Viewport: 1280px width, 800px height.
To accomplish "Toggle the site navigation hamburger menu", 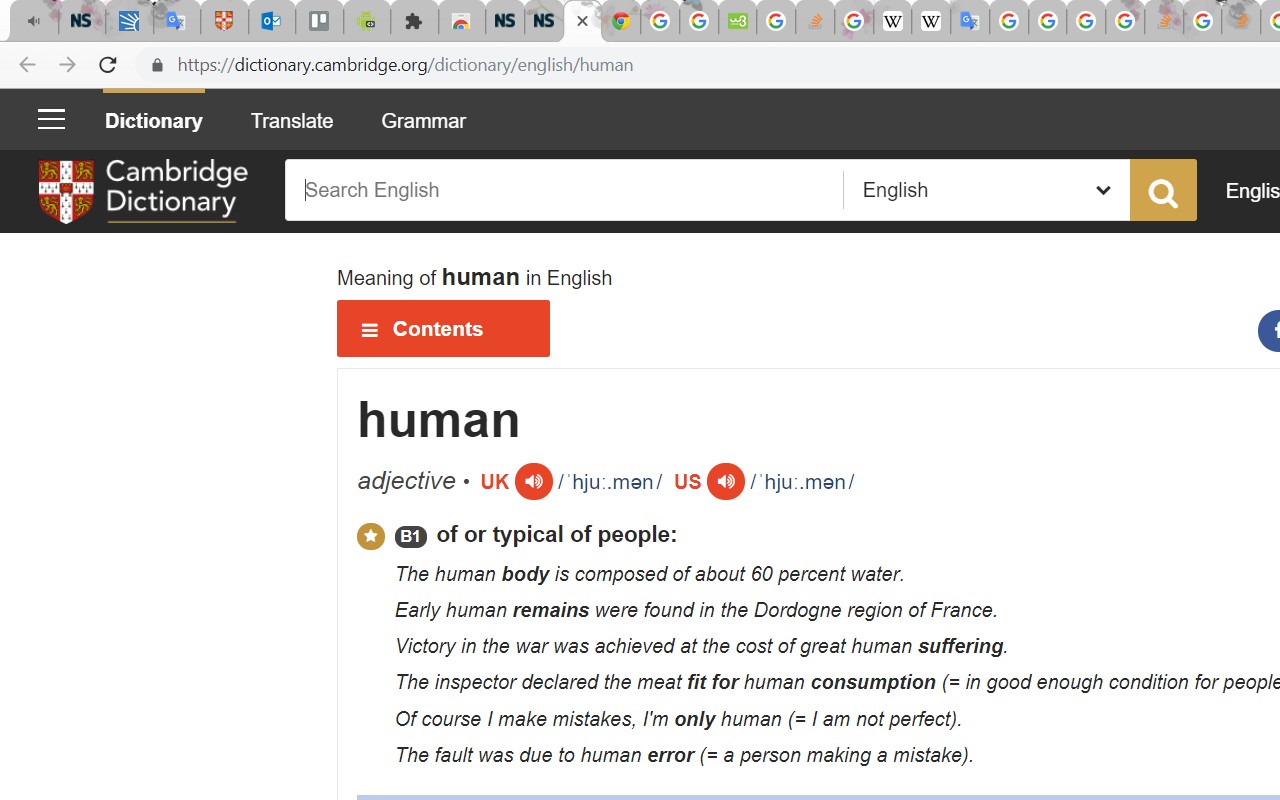I will (x=51, y=119).
